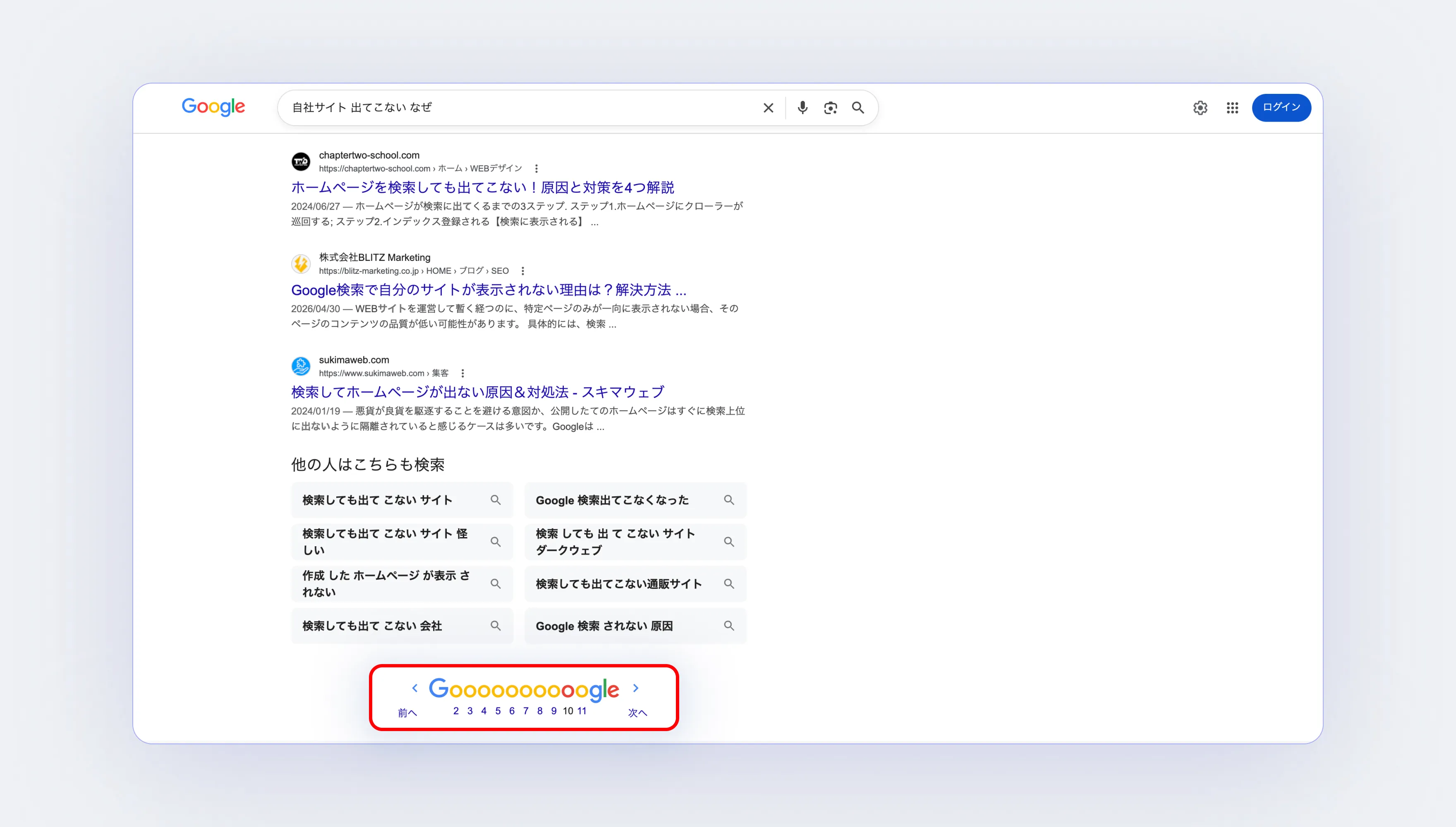Click the blitz-marketing.co.jp breadcrumb URL
The width and height of the screenshot is (1456, 827).
coord(414,271)
